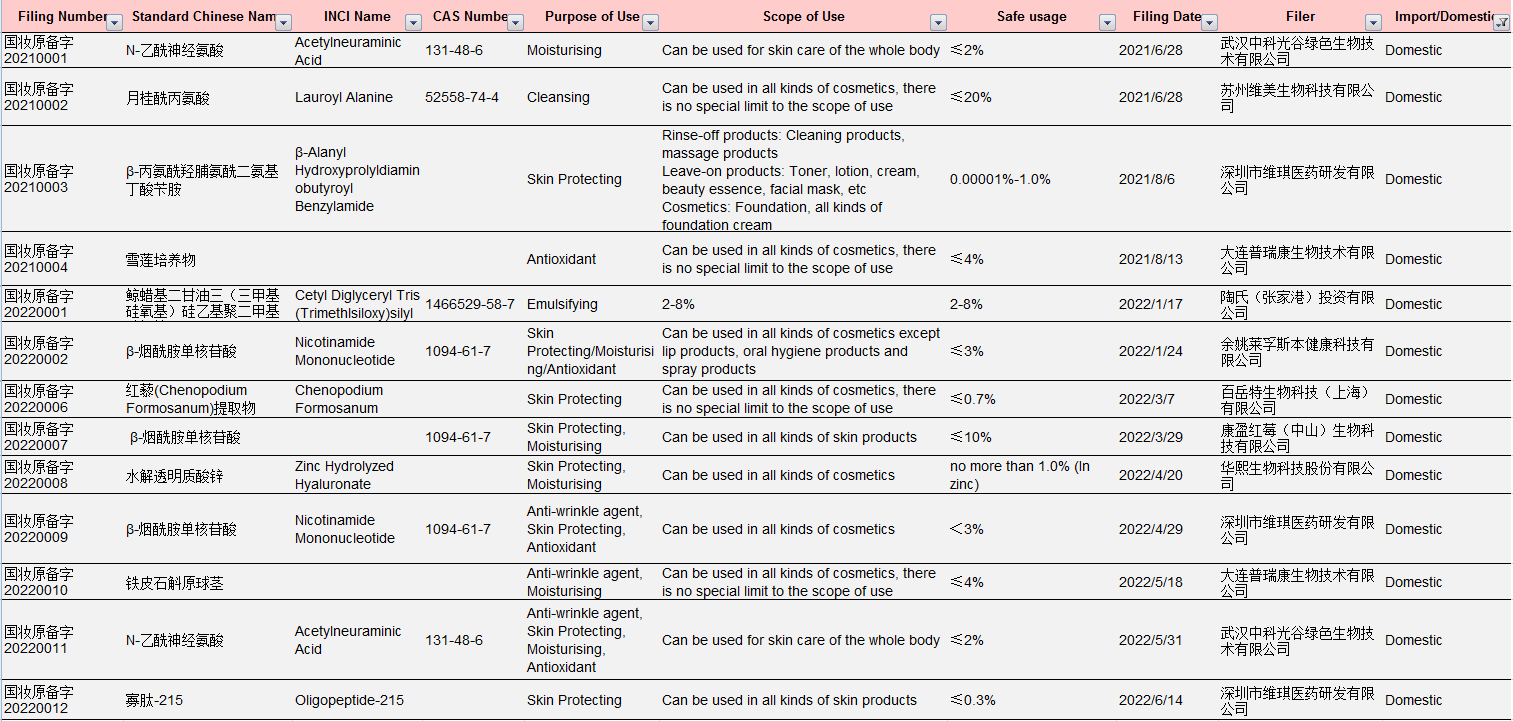Click the active Import/Domestic filter icon

1501,22
